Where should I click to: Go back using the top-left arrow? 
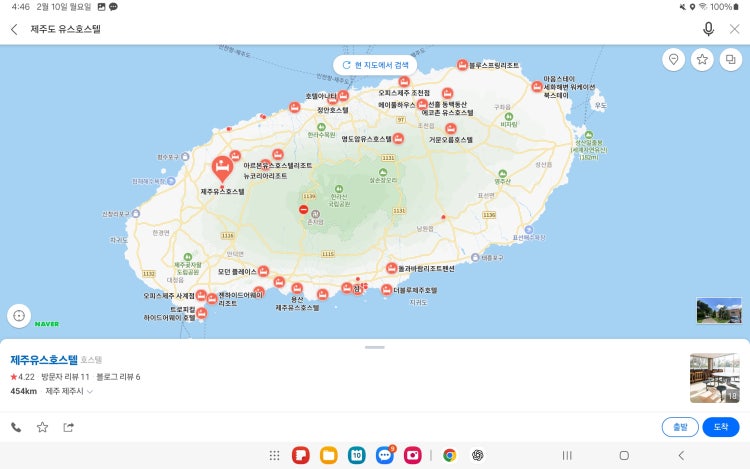point(14,29)
